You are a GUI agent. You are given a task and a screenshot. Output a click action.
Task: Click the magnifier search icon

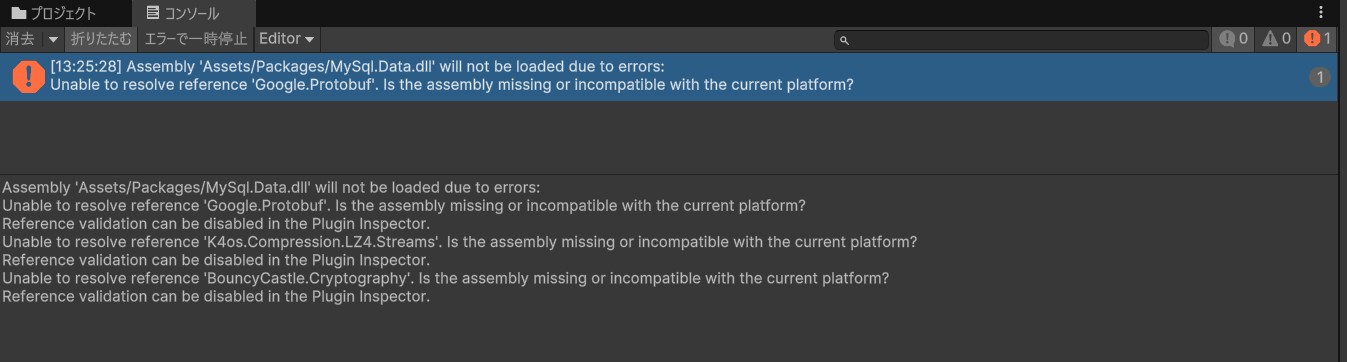[x=844, y=40]
